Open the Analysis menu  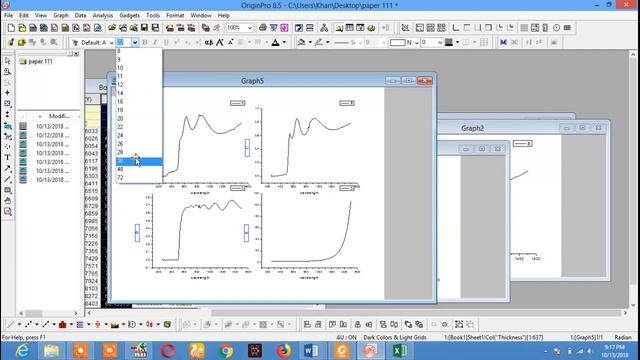tap(103, 15)
